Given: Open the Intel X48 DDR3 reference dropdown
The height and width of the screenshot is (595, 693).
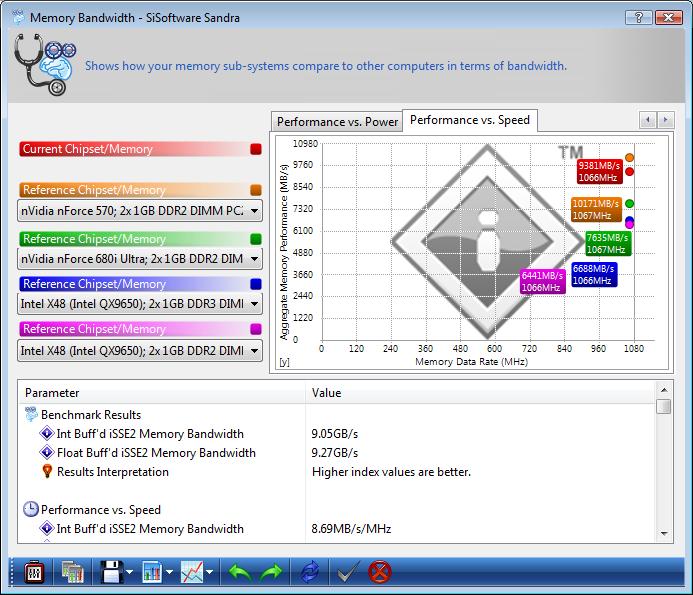Looking at the screenshot, I should [140, 304].
